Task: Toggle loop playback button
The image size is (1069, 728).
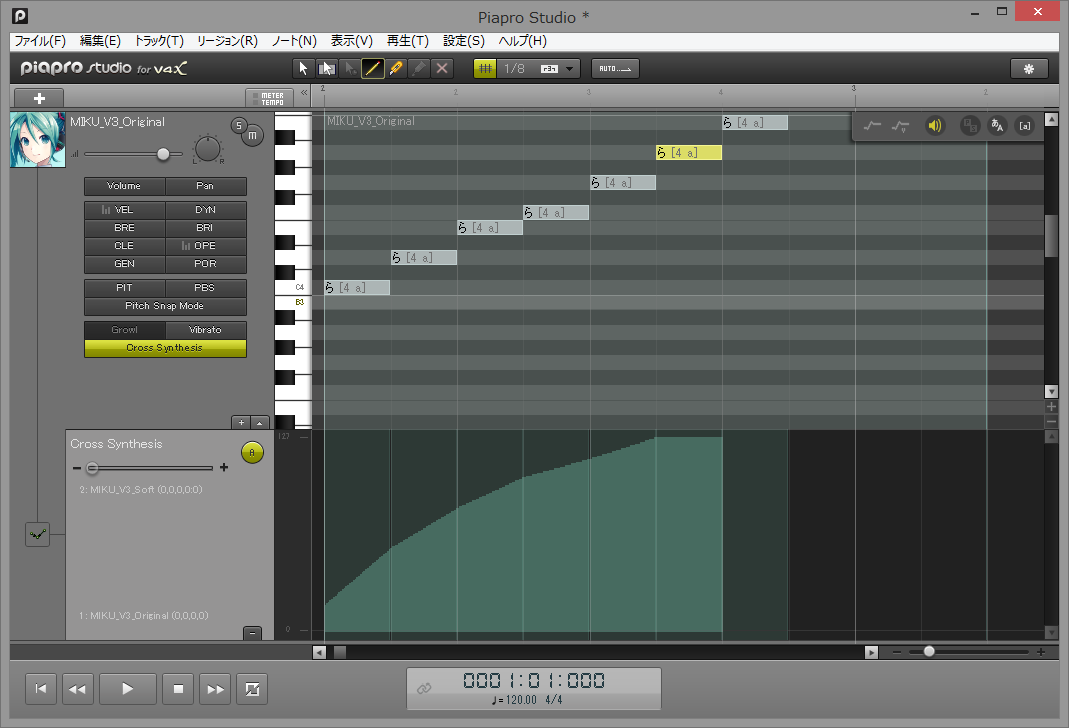Action: pos(252,689)
